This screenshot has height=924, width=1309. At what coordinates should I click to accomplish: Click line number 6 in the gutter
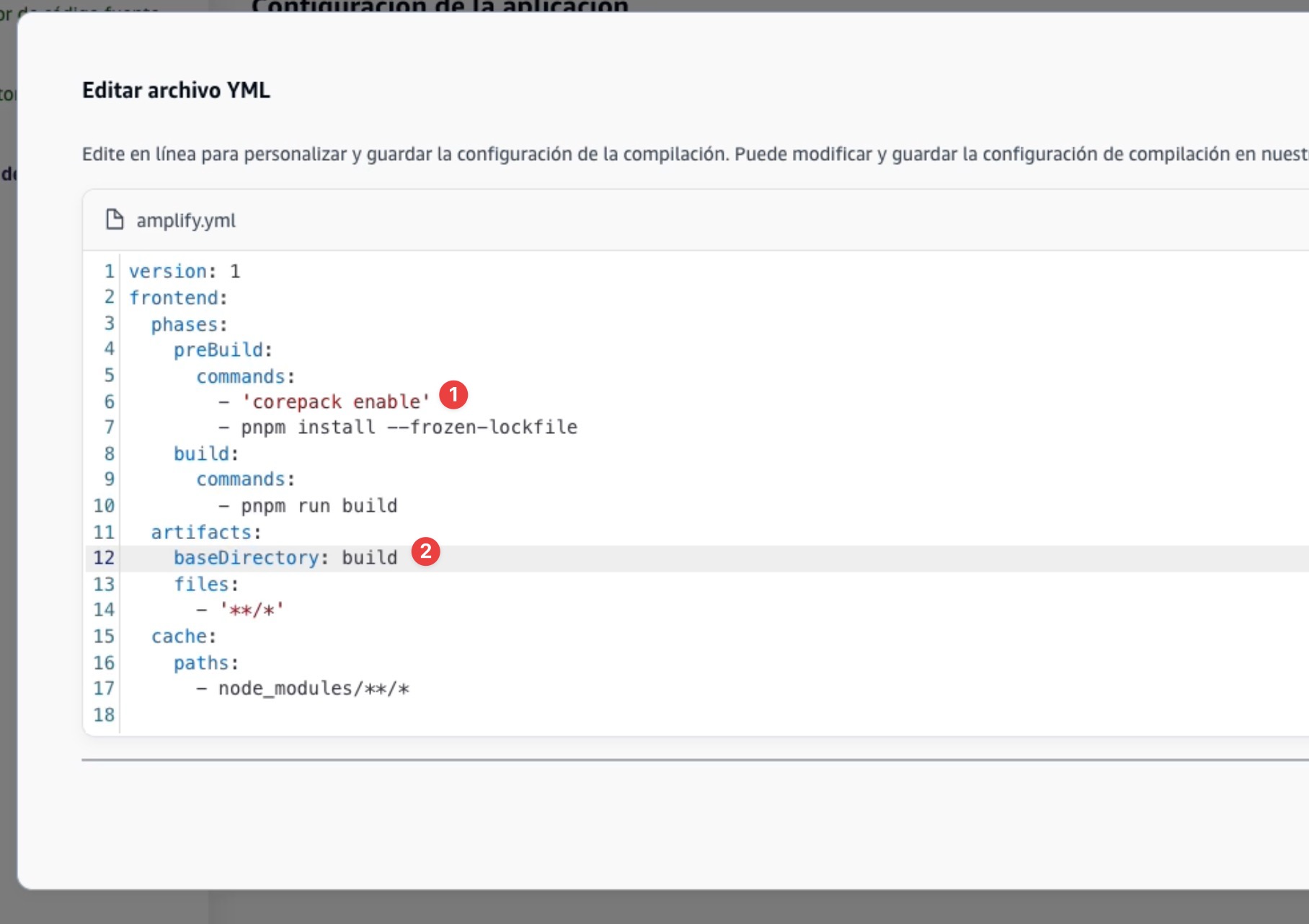coord(110,401)
